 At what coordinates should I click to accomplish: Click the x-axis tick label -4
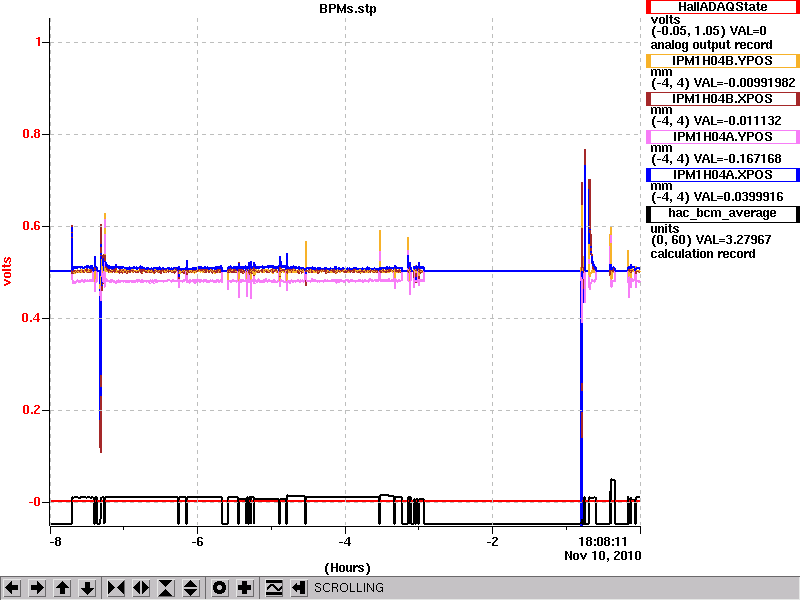pyautogui.click(x=345, y=541)
